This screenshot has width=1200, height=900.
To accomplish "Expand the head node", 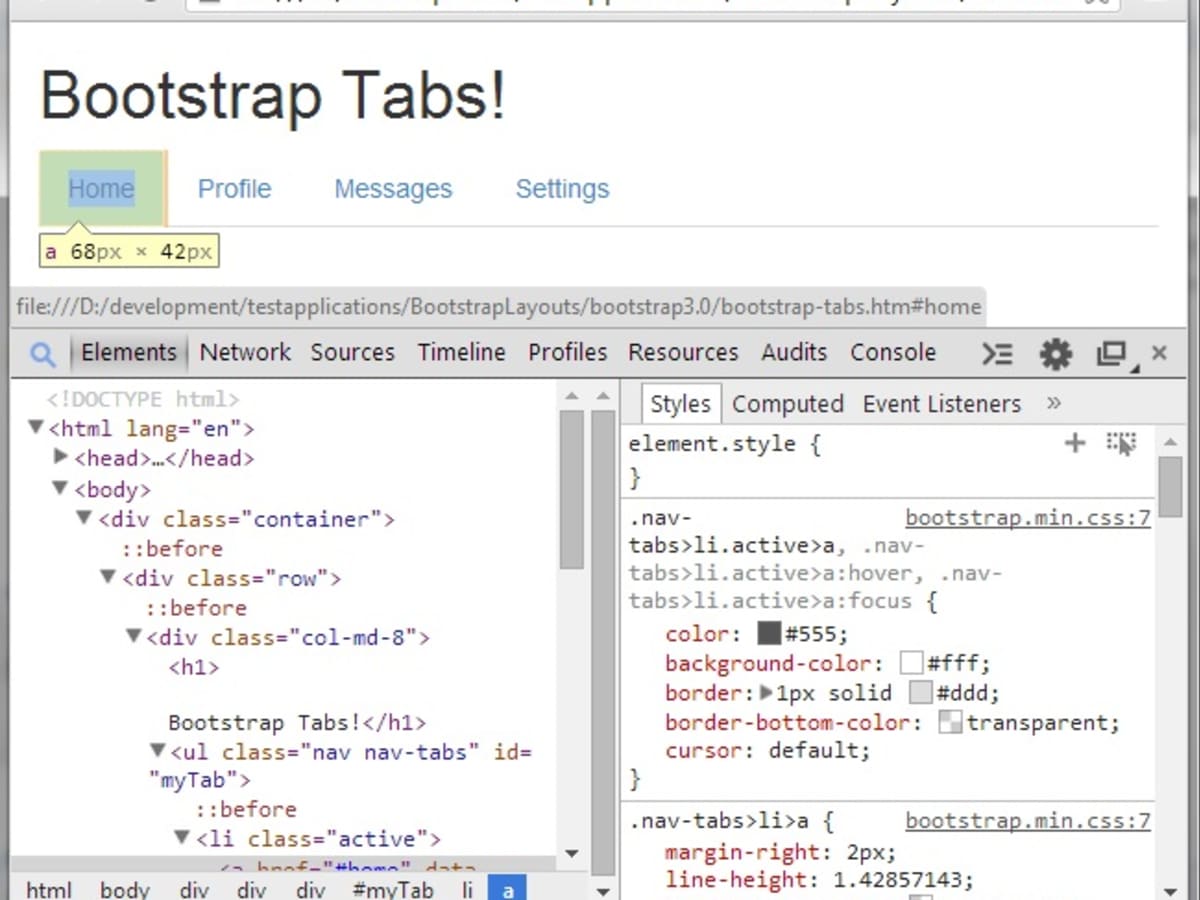I will point(61,458).
